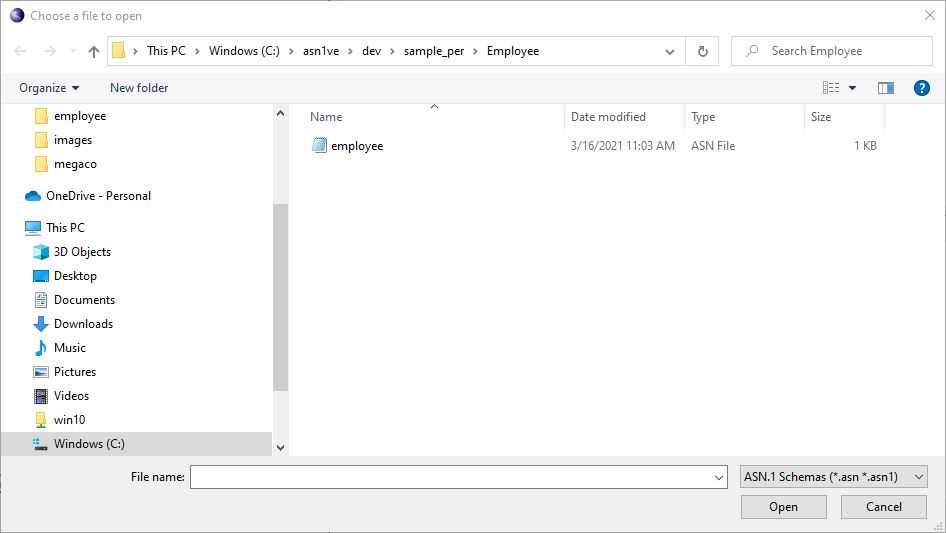
Task: Click the Refresh button in address bar
Action: pyautogui.click(x=702, y=51)
